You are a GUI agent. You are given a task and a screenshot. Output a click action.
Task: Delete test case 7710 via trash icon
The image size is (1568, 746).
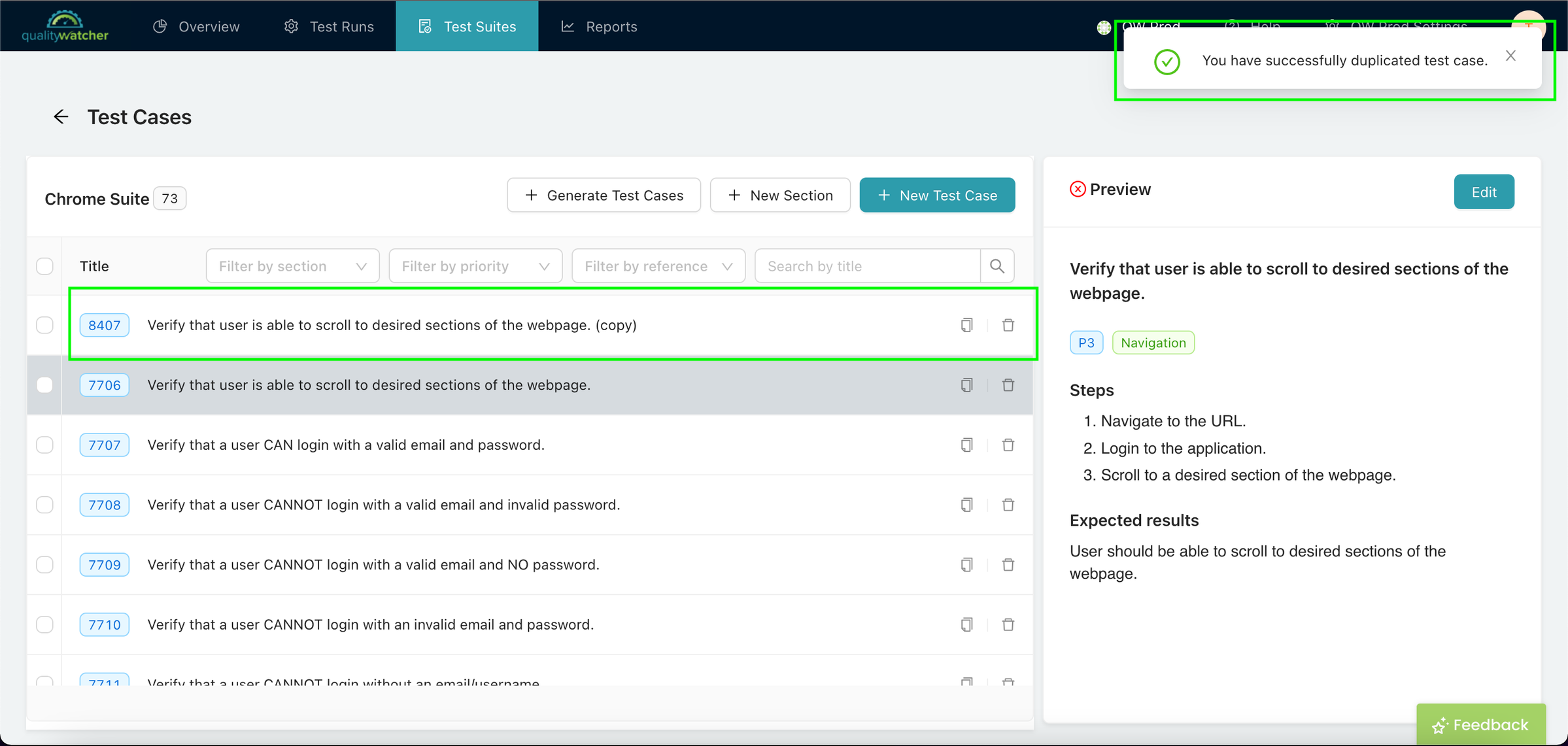(x=1008, y=625)
